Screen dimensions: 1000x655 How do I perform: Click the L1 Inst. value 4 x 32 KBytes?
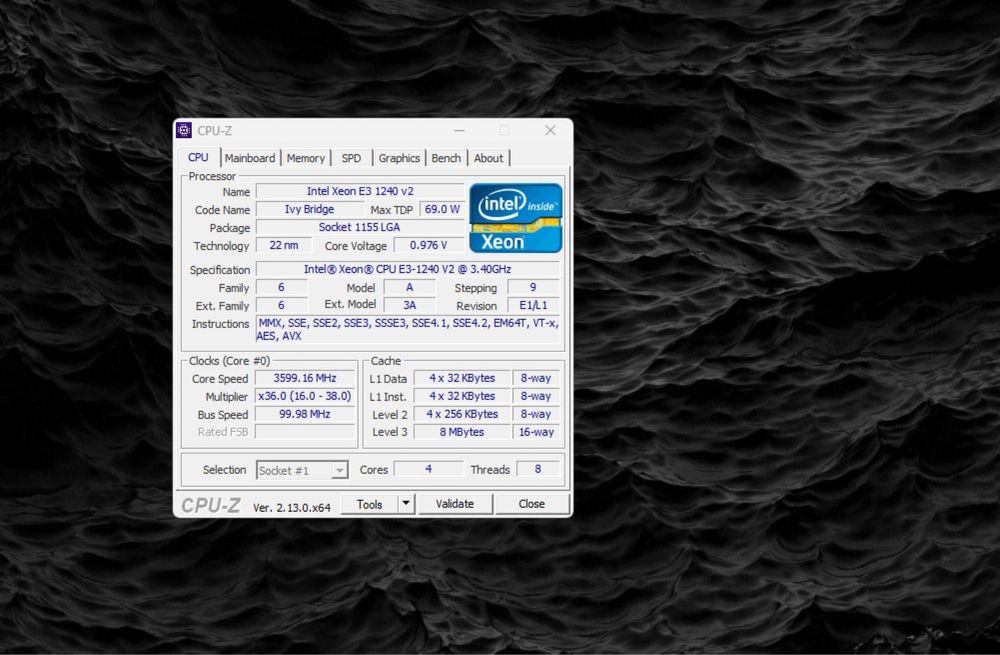tap(462, 396)
